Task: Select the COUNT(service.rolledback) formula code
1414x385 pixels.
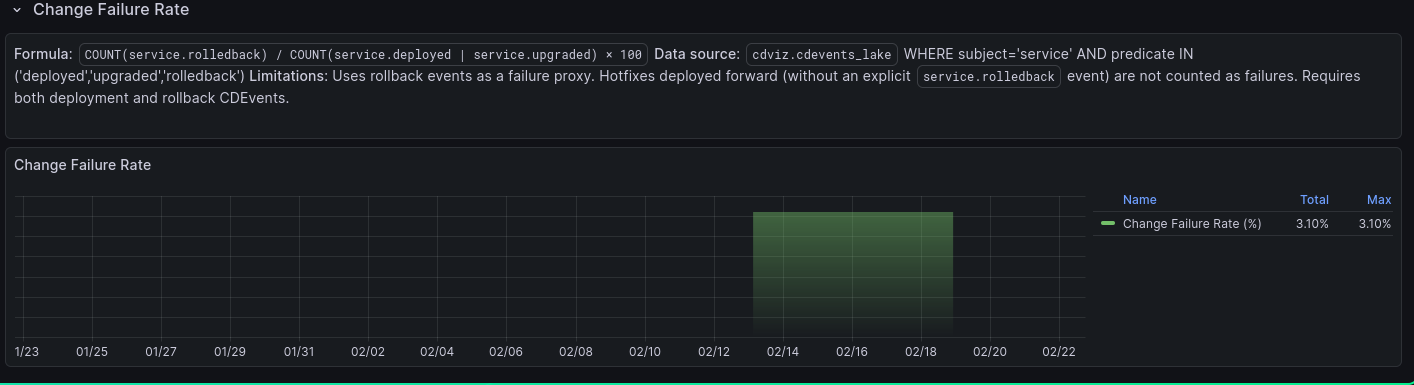Action: click(x=363, y=54)
